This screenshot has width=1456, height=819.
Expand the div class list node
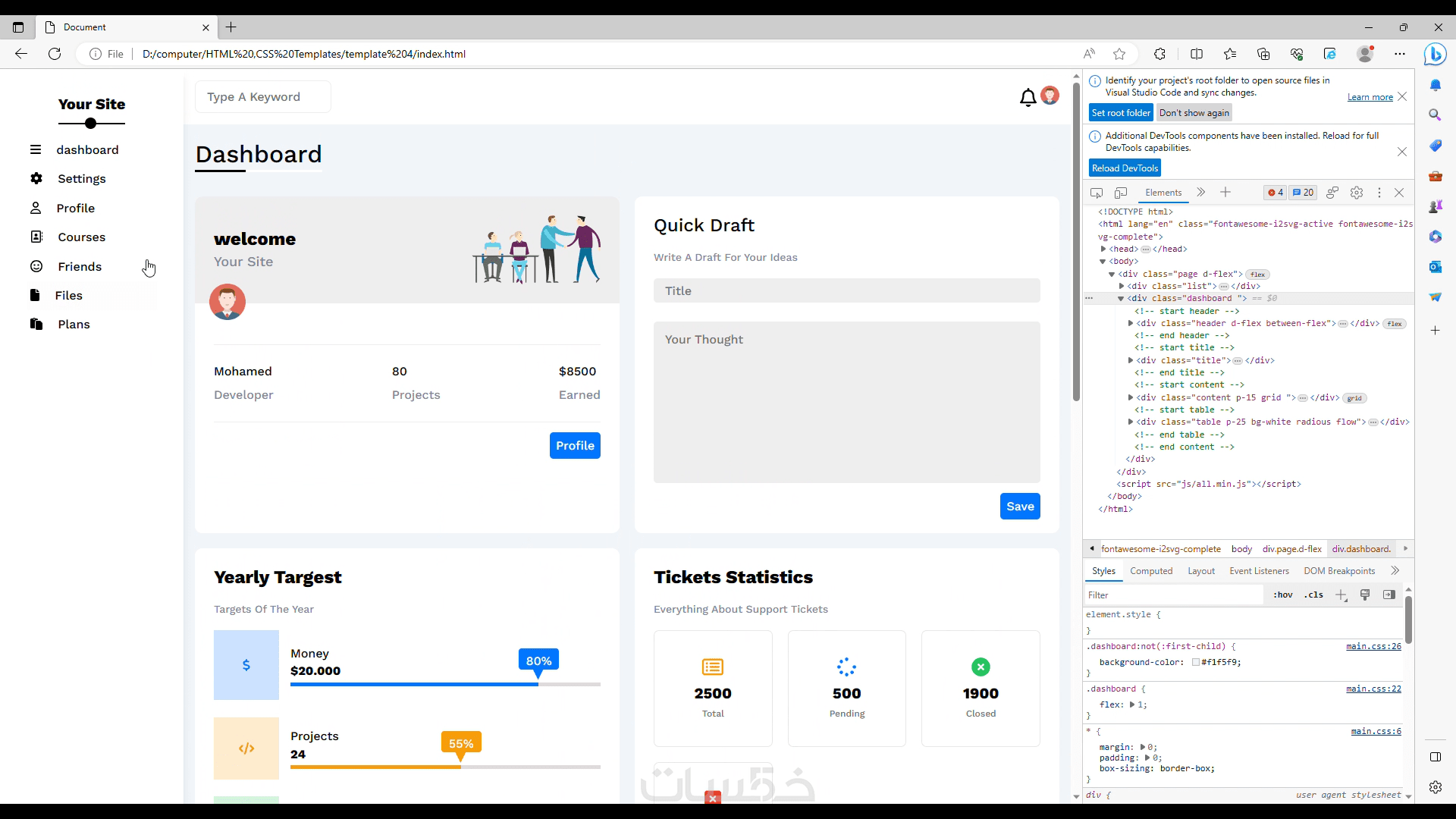pos(1122,286)
